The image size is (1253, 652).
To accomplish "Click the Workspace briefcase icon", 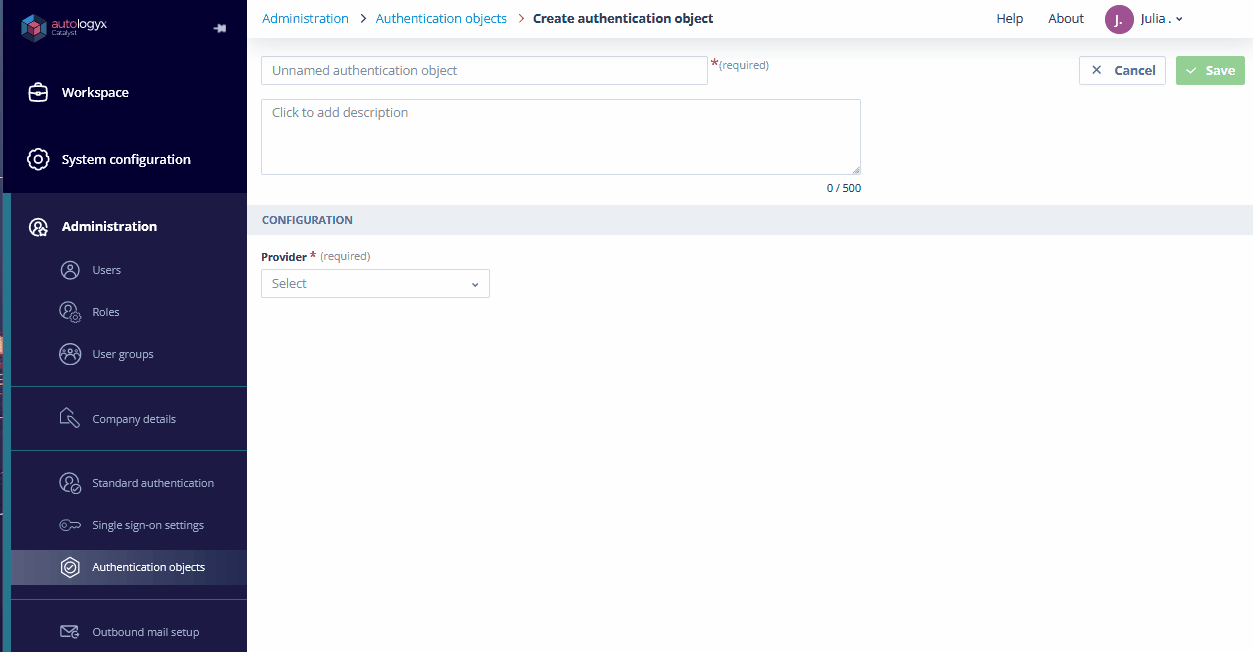I will coord(38,92).
